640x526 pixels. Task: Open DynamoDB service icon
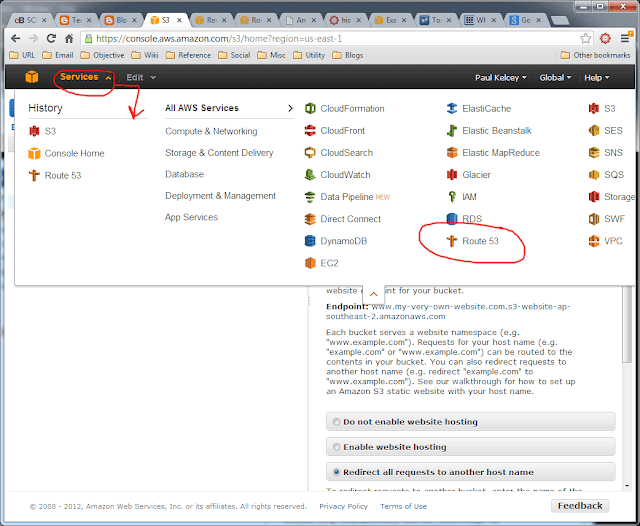tap(310, 241)
